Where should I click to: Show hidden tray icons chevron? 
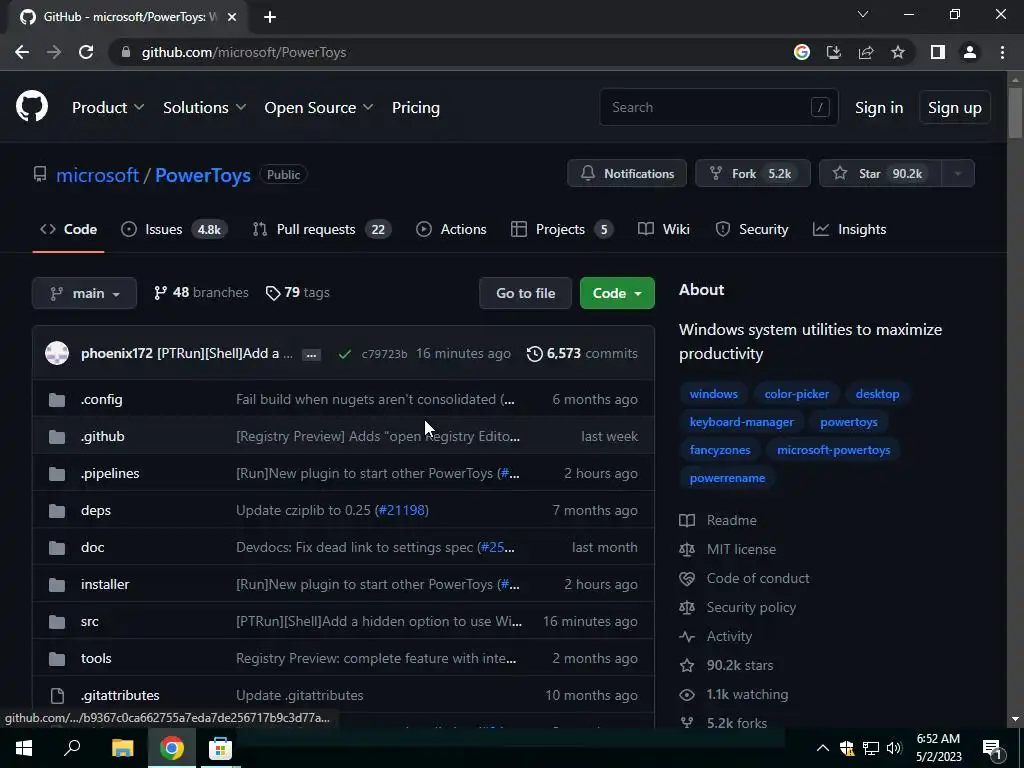tap(823, 748)
